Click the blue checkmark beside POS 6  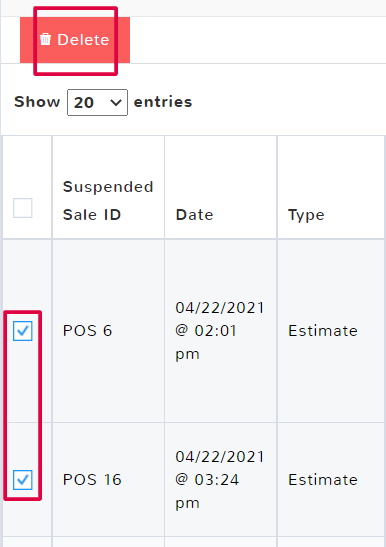(x=23, y=331)
